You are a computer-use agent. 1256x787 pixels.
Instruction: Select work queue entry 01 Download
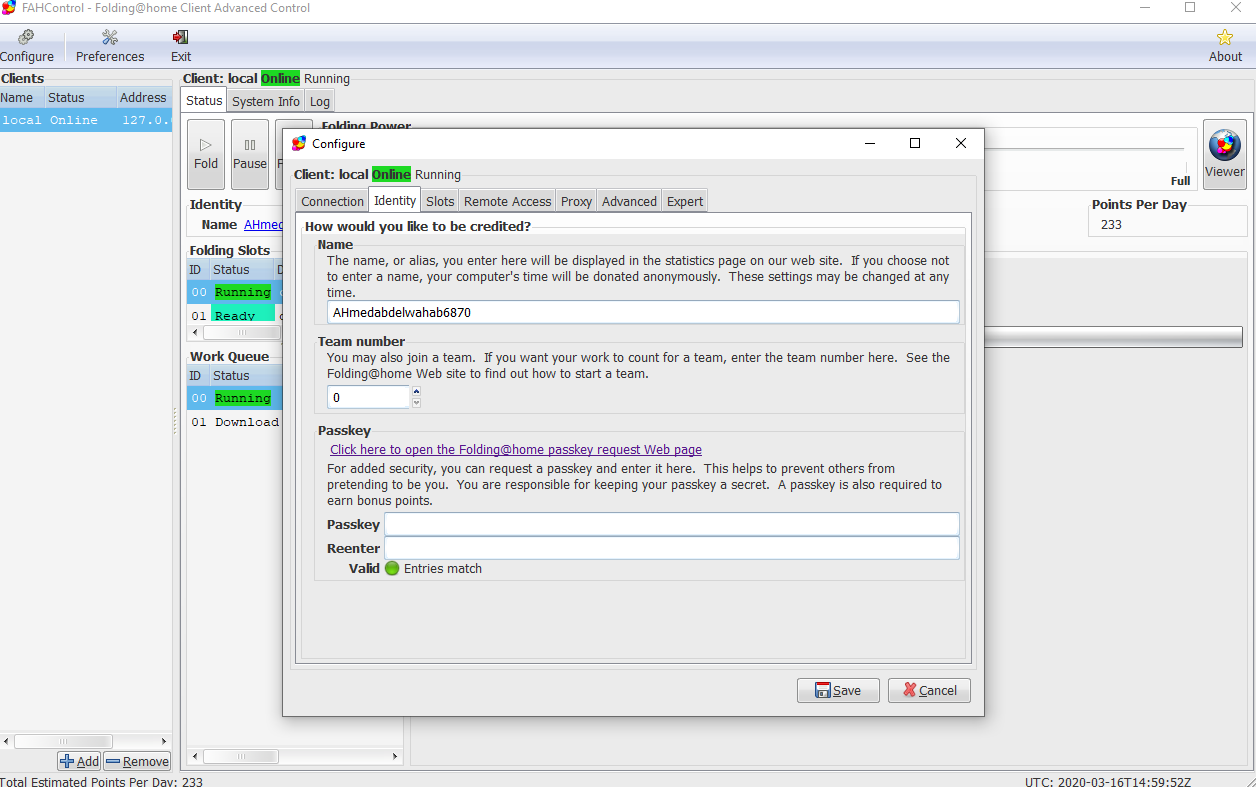235,422
